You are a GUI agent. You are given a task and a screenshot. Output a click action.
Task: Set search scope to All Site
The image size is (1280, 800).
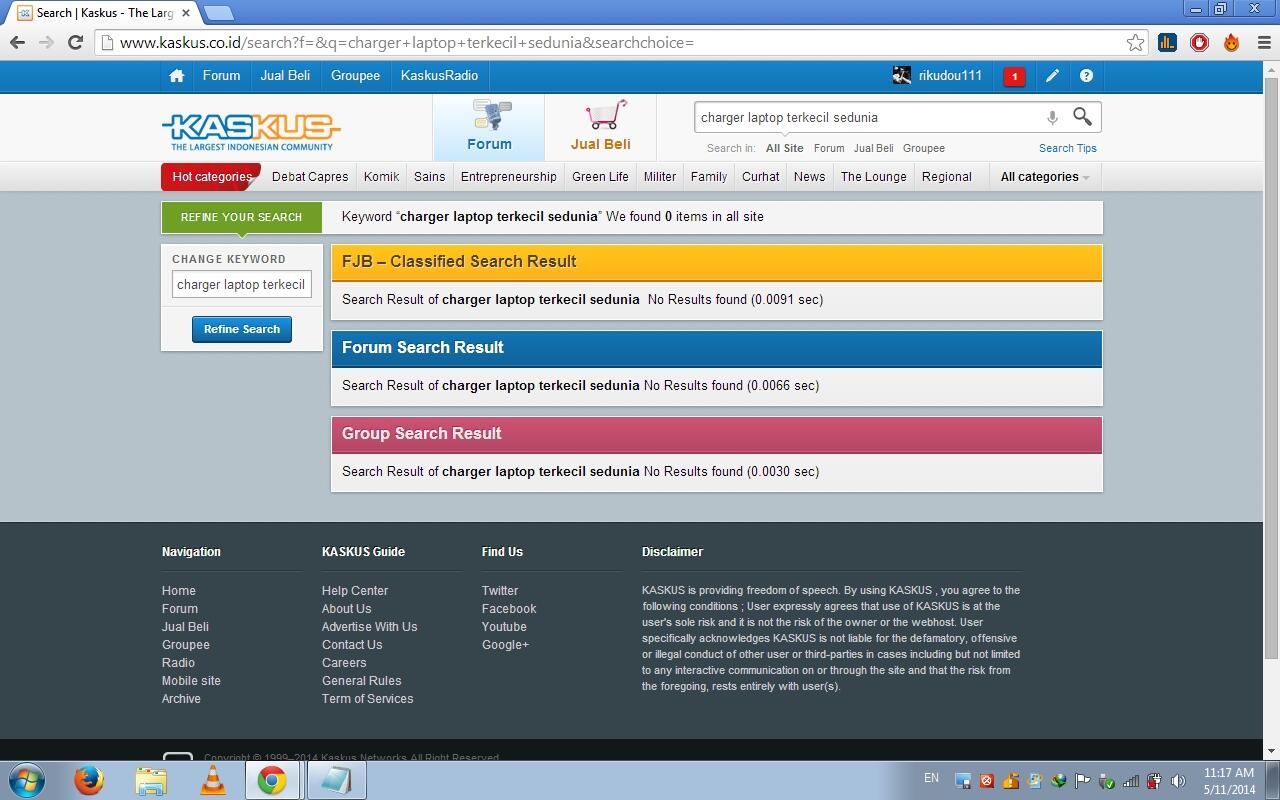click(x=784, y=148)
